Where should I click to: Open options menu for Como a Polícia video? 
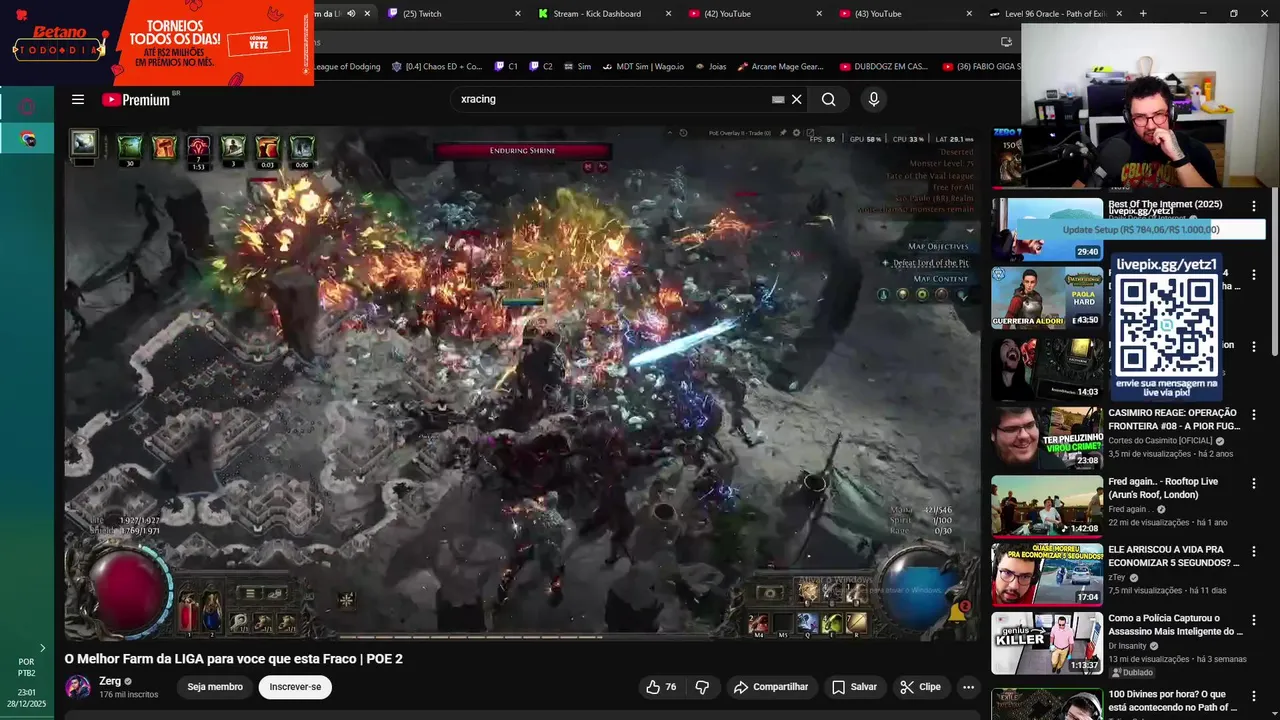coord(1254,620)
